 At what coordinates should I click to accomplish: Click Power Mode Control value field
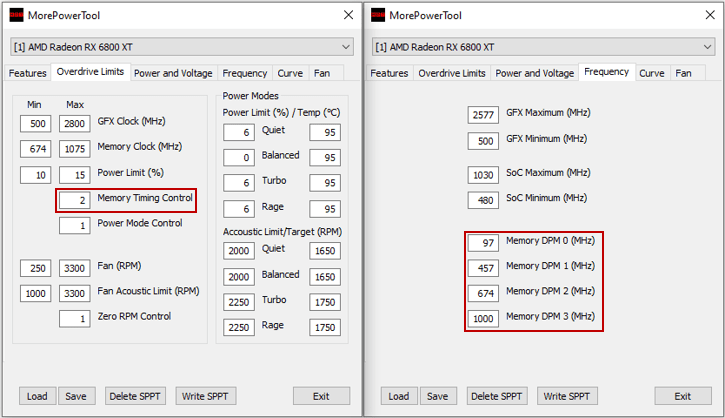[74, 226]
